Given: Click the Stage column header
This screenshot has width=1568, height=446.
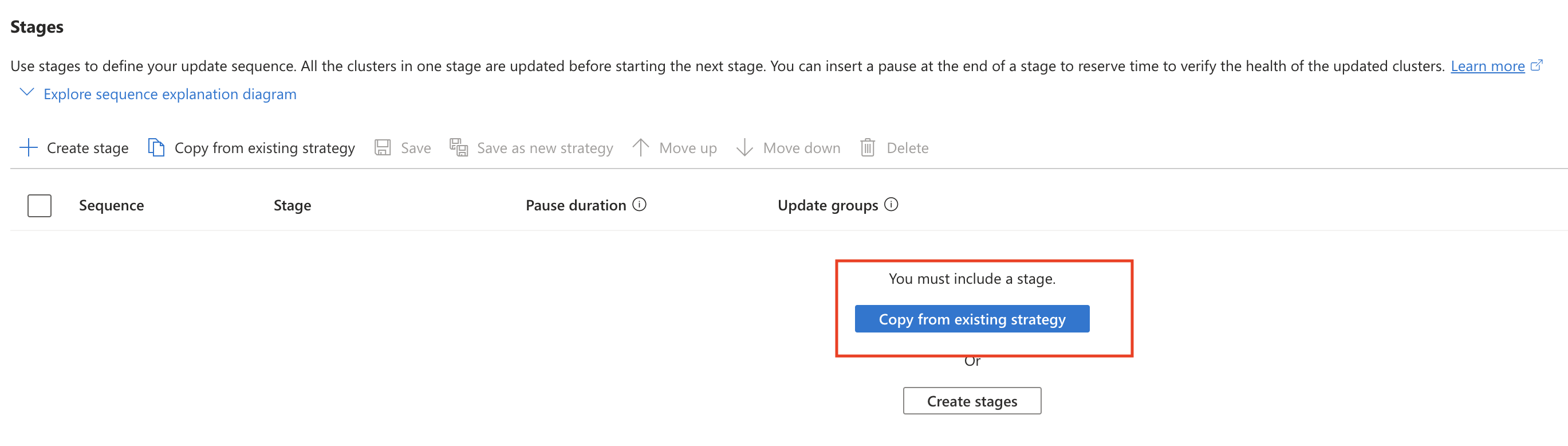Looking at the screenshot, I should pos(292,206).
